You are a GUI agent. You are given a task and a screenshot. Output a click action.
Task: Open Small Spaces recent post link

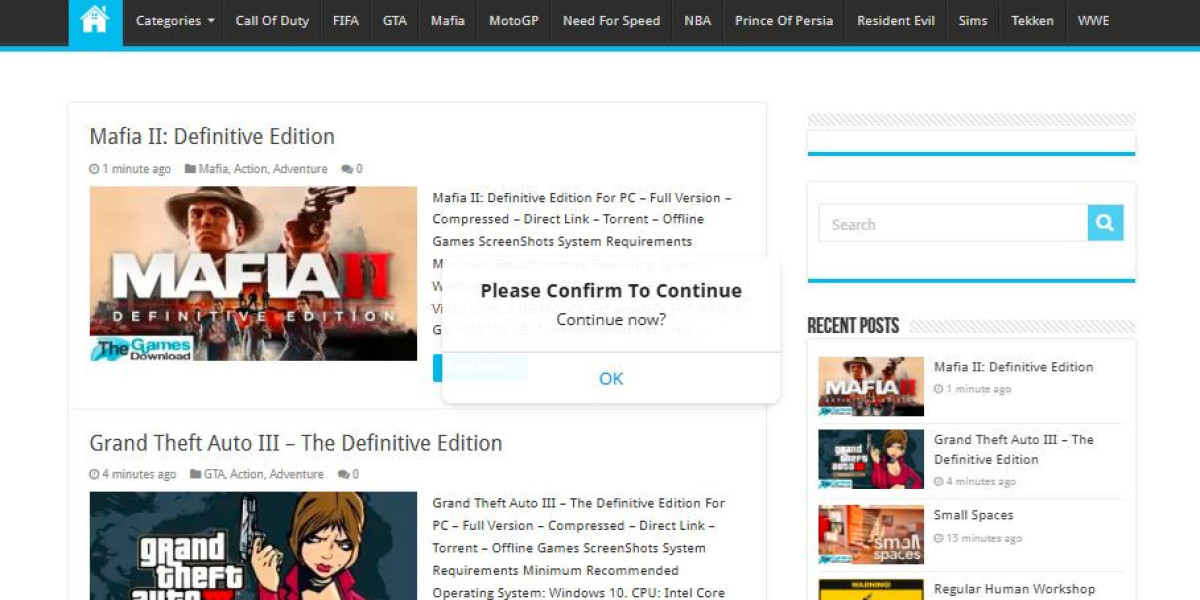coord(973,515)
